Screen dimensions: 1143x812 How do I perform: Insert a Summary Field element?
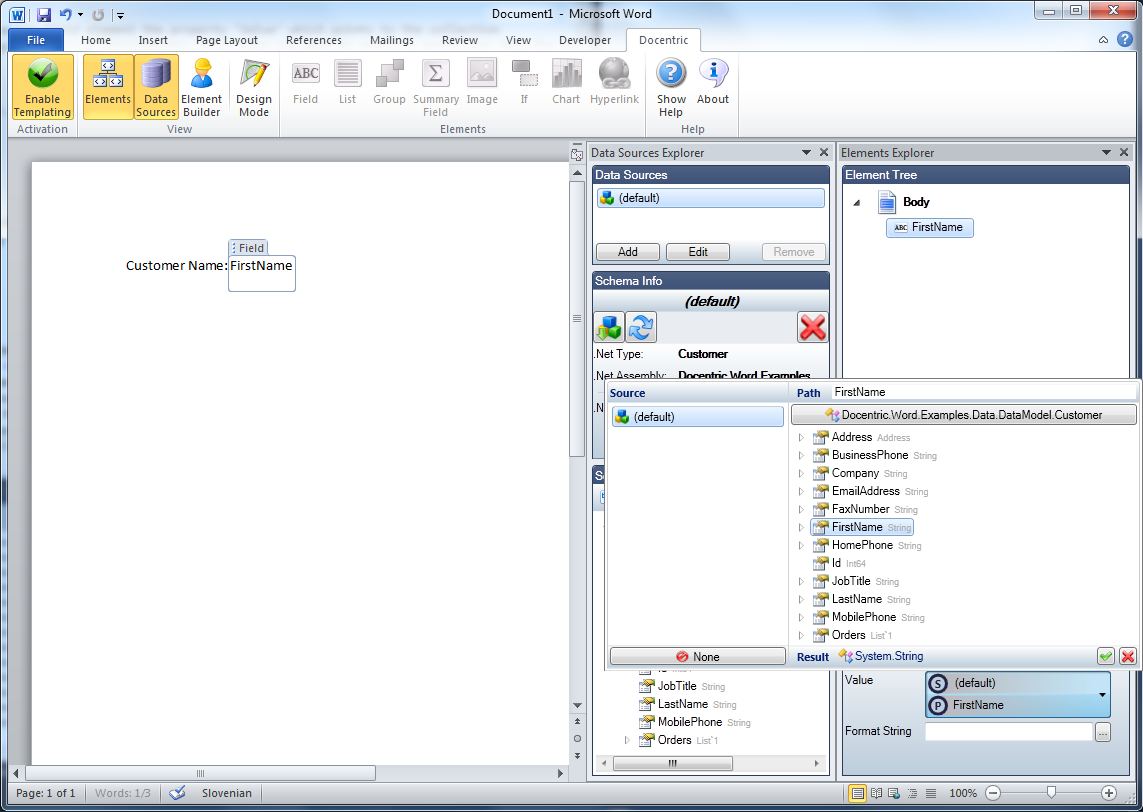coord(436,87)
